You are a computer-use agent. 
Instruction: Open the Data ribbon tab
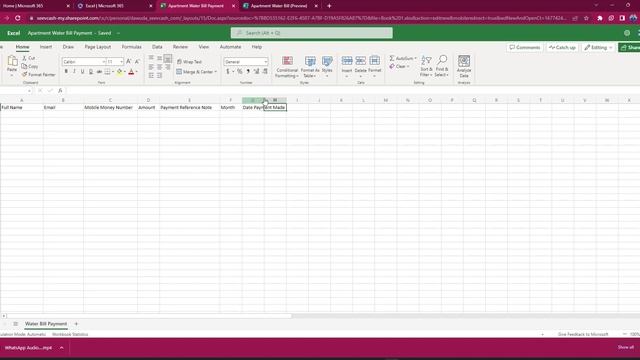(157, 47)
